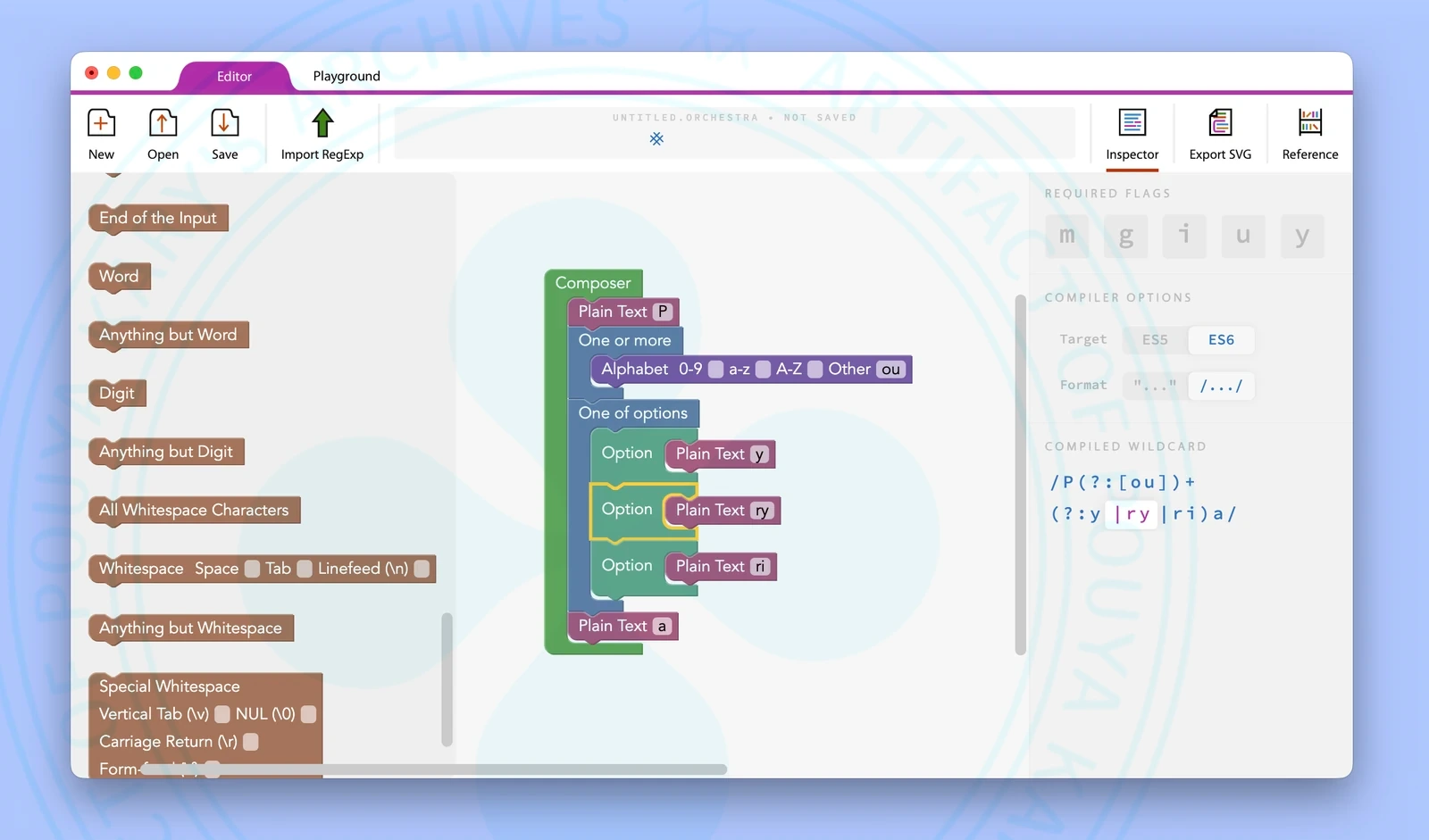Pick the Anything but Word block
The image size is (1429, 840).
[x=168, y=335]
